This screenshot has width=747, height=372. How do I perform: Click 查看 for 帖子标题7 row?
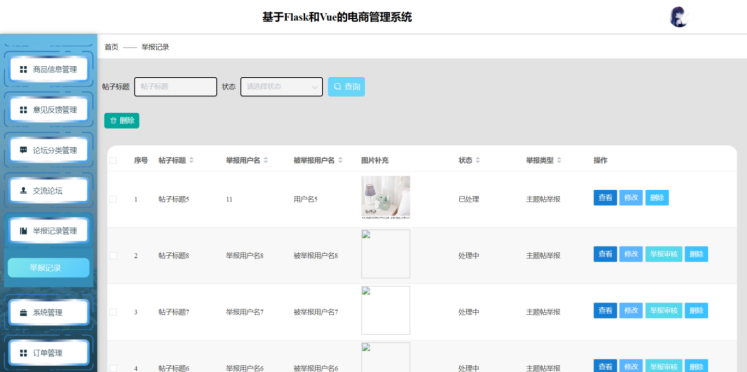[605, 311]
